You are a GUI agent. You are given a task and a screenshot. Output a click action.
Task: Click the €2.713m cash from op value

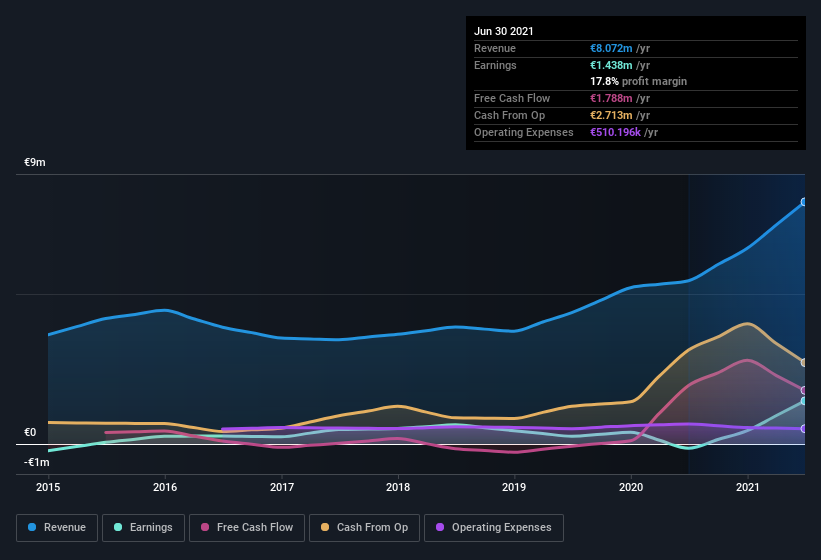pos(611,115)
